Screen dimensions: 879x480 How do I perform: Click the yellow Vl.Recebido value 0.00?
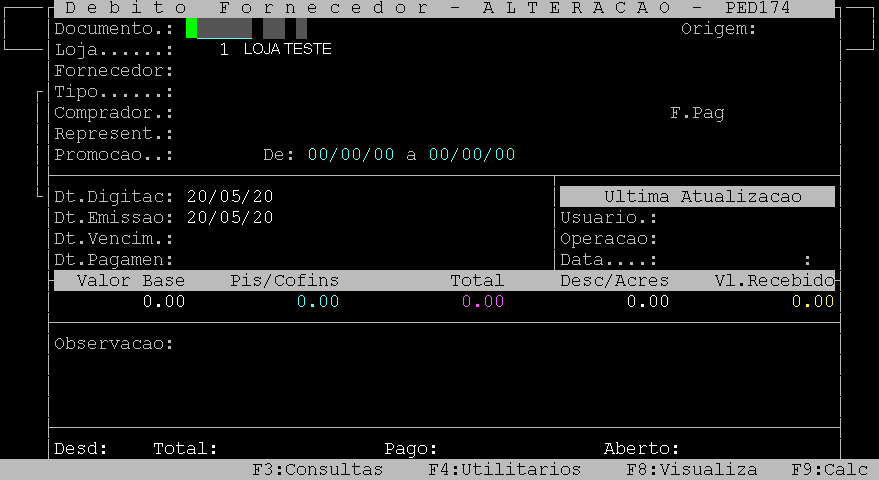tap(813, 302)
